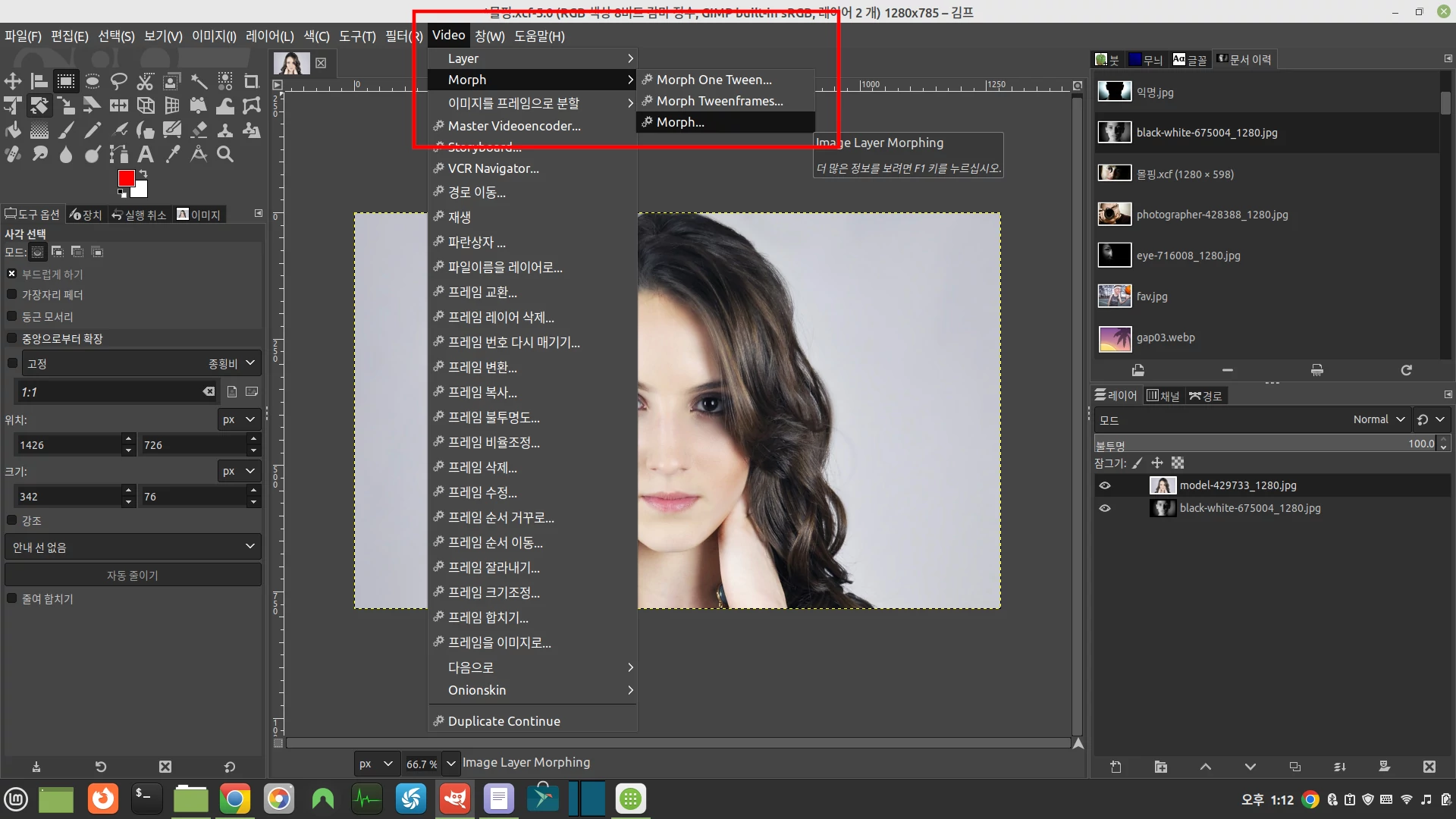Viewport: 1456px width, 819px height.
Task: Expand the Onionskin submenu
Action: tap(532, 690)
